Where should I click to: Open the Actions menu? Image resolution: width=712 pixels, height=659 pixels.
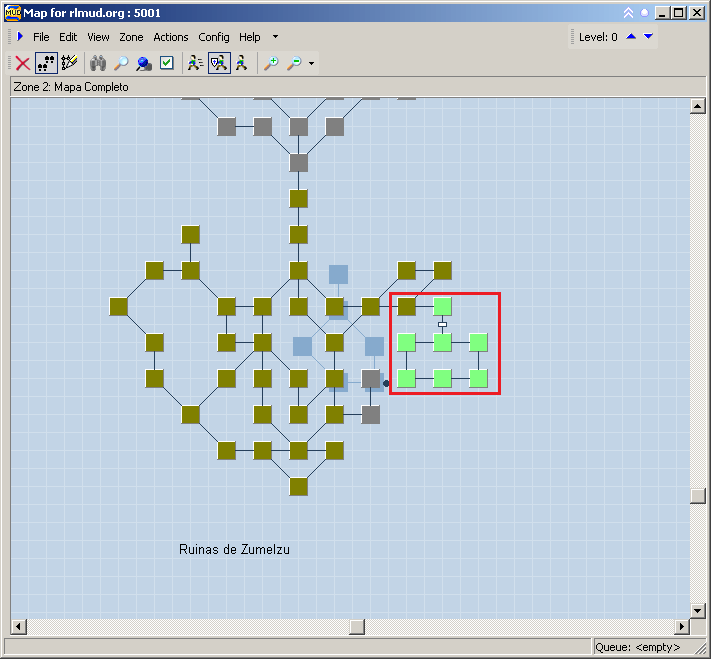(x=171, y=37)
